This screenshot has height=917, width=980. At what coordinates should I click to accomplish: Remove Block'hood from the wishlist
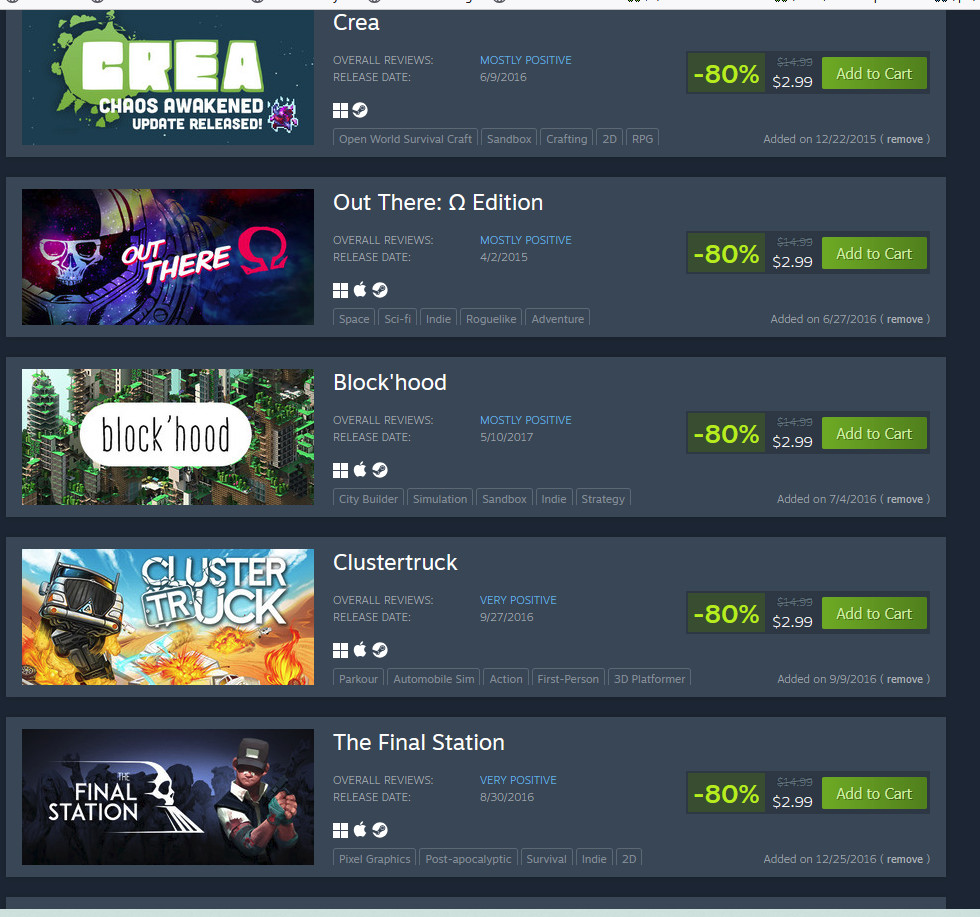904,499
